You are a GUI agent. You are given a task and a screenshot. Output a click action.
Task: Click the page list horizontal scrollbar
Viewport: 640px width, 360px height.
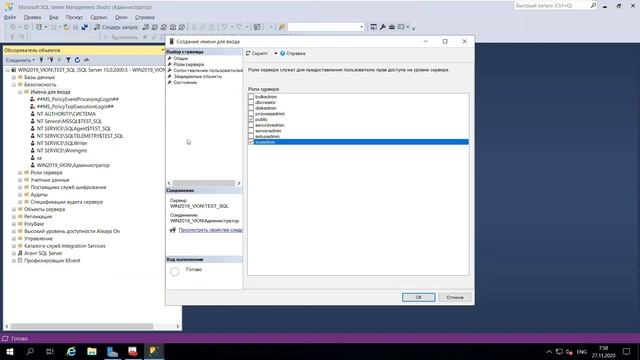(x=204, y=183)
